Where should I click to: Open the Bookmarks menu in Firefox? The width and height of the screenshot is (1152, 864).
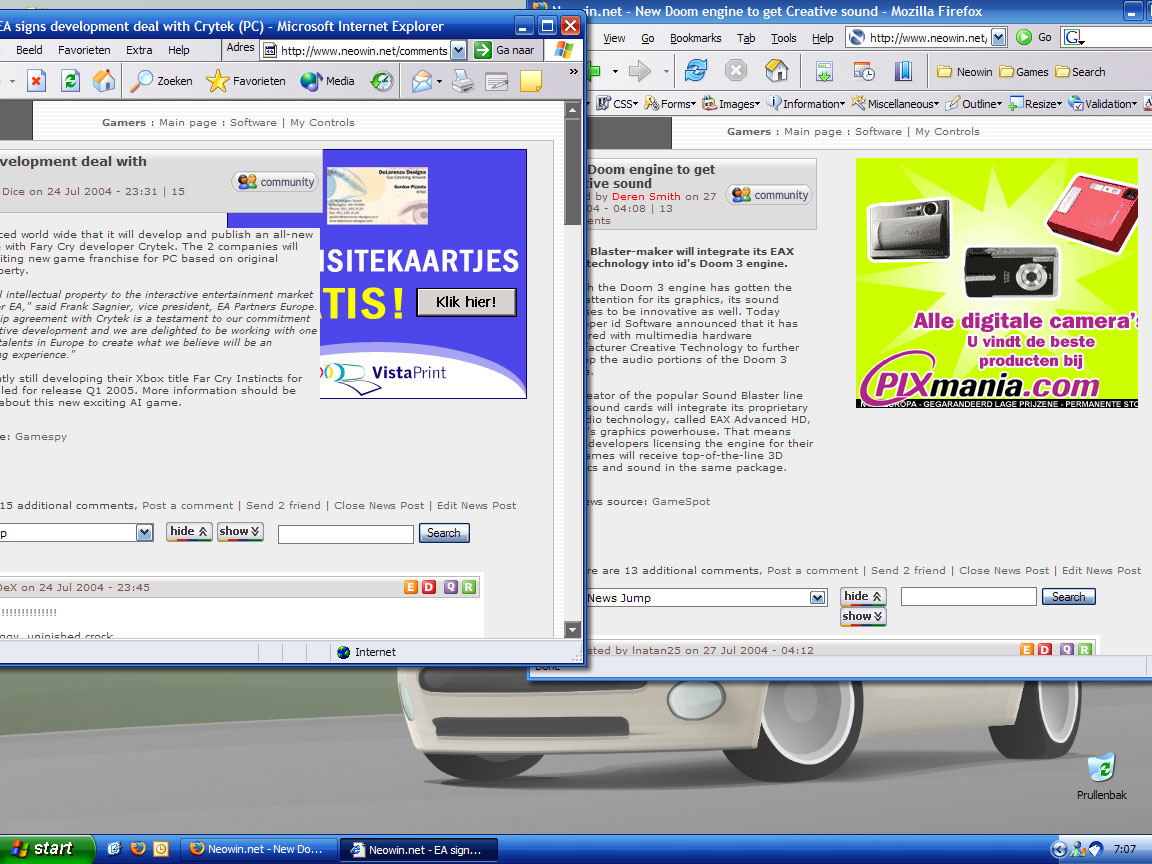[695, 38]
